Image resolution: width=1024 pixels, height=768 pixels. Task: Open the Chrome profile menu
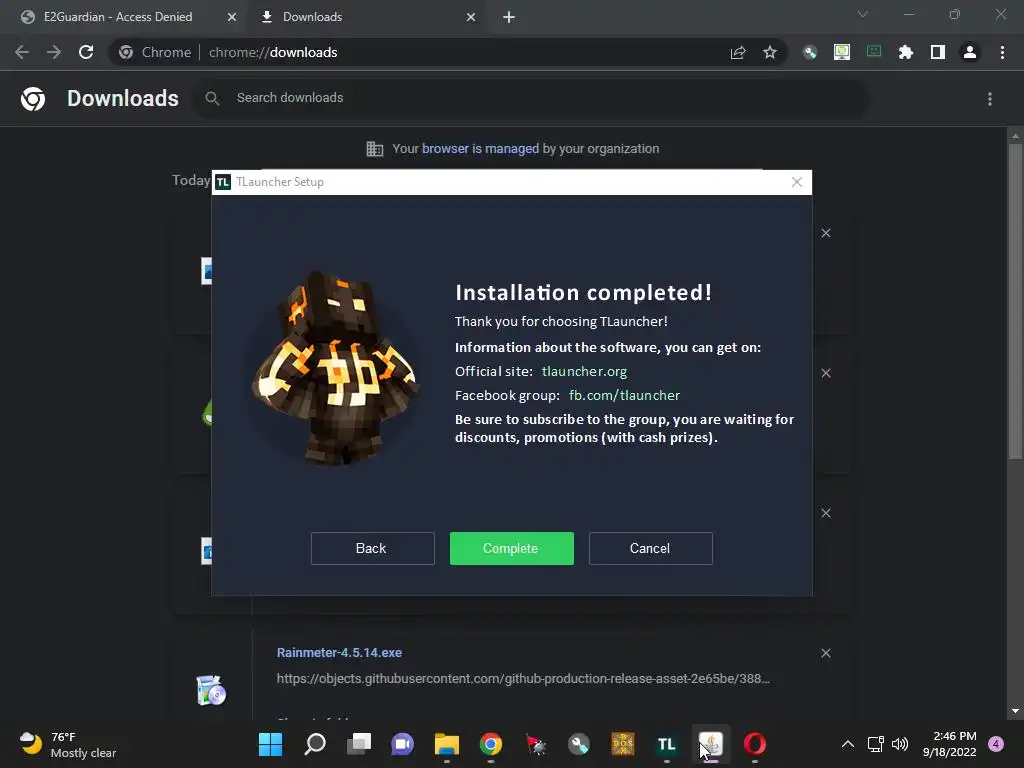[x=970, y=52]
